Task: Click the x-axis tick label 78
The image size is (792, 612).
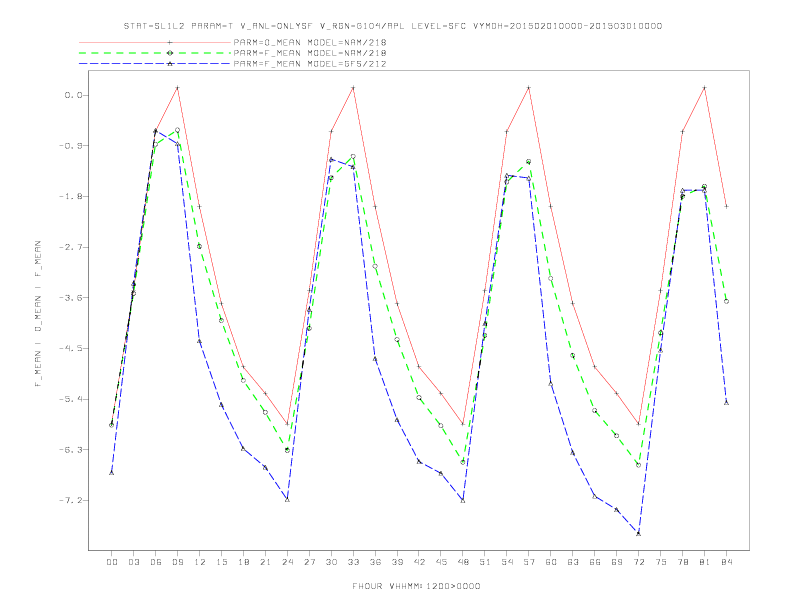Action: 683,562
